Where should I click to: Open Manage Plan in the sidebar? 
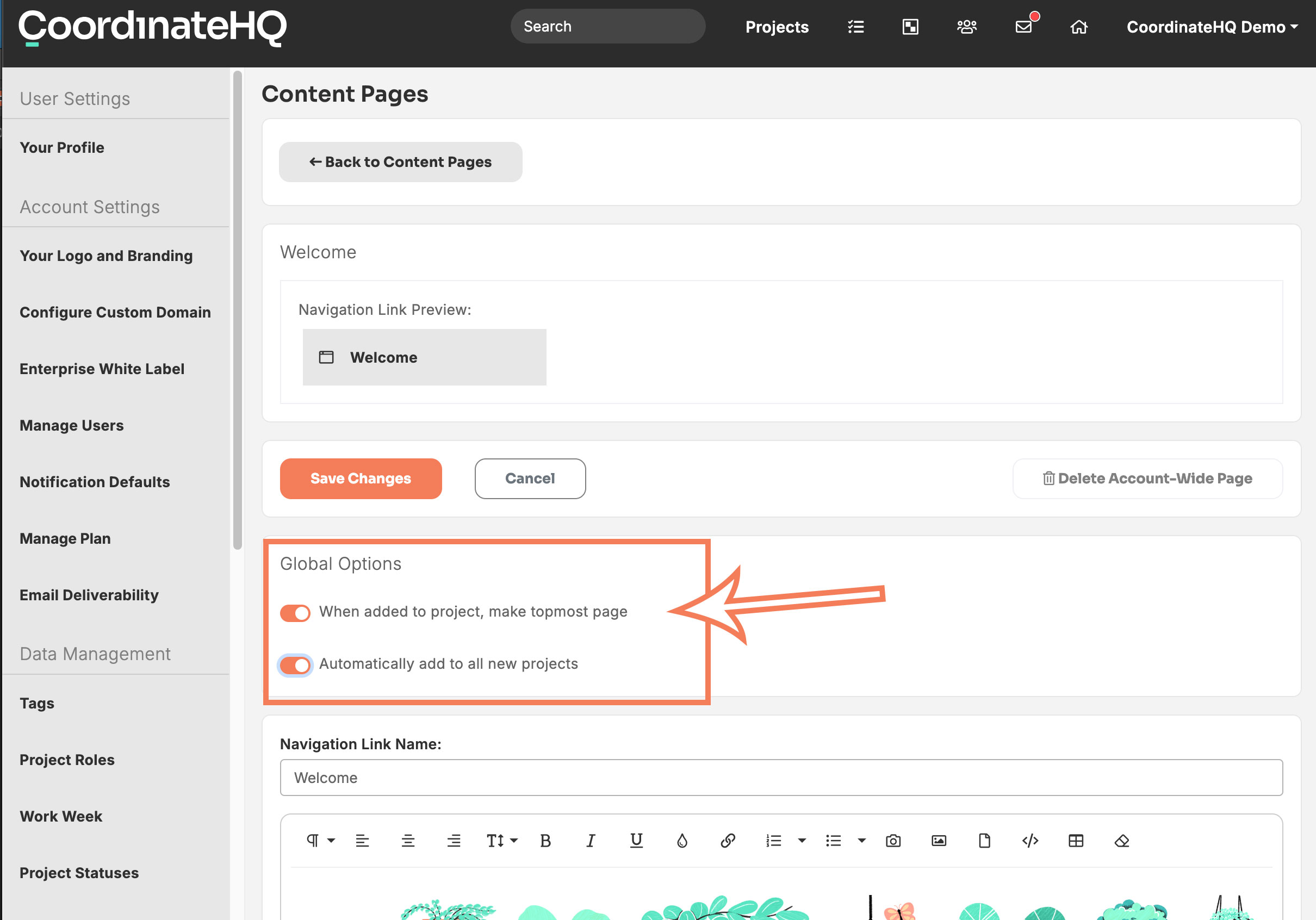click(x=65, y=539)
